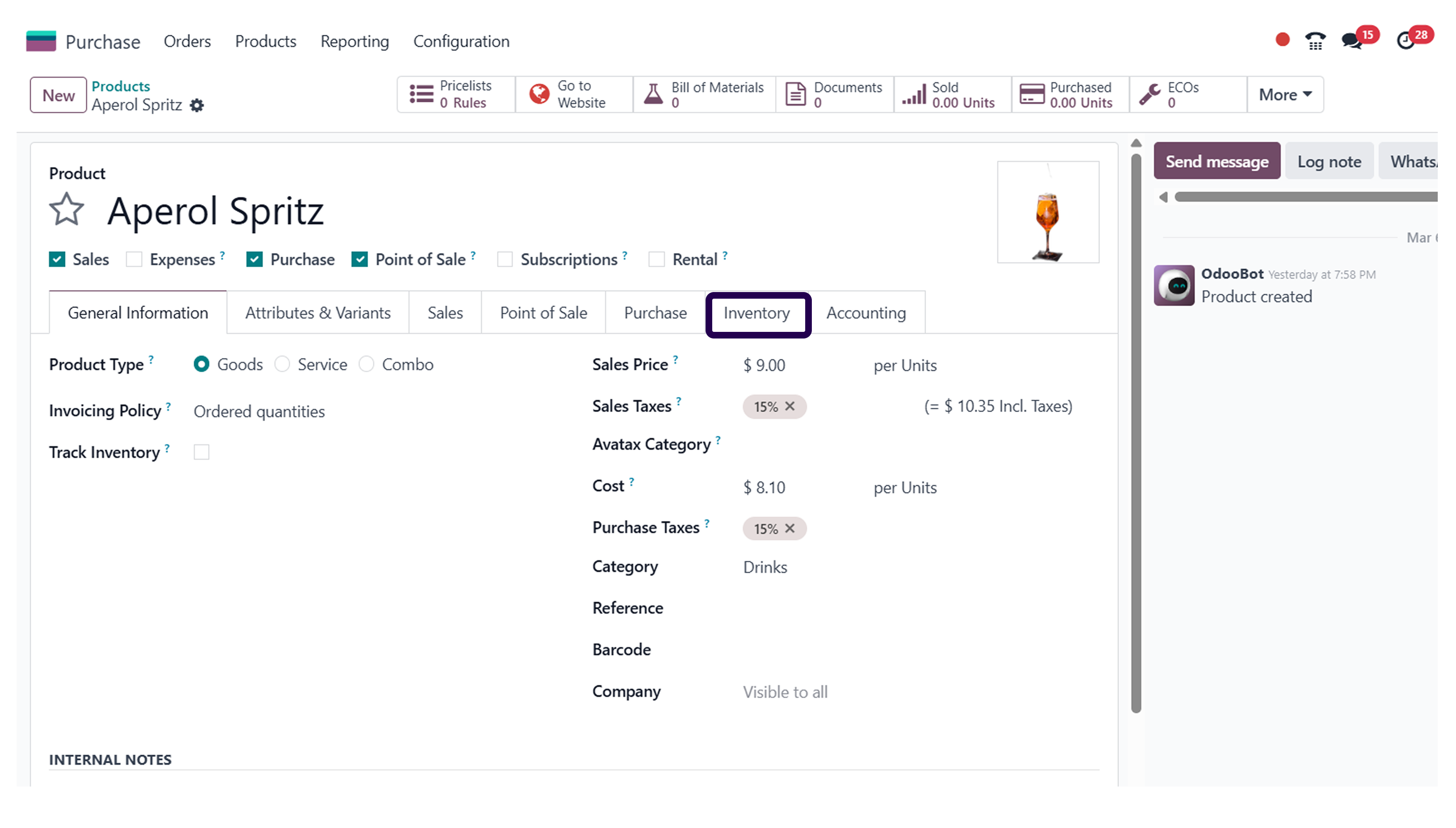Expand the More dropdown button
Image resolution: width=1456 pixels, height=828 pixels.
[1285, 95]
